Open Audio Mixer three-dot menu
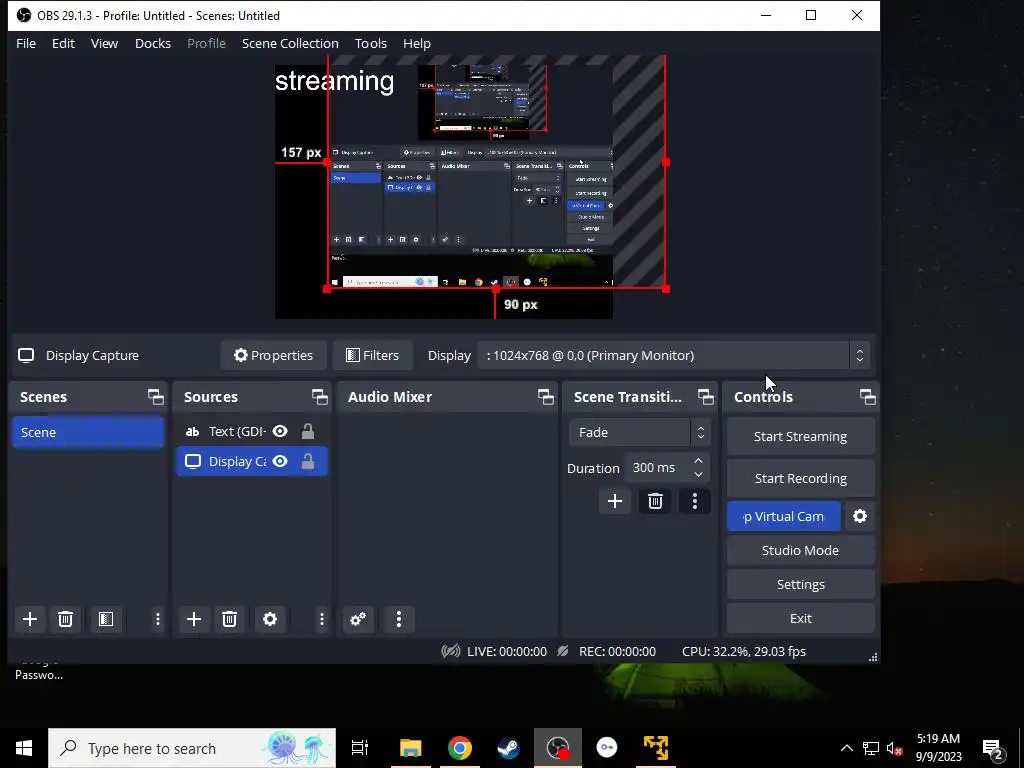The width and height of the screenshot is (1024, 768). click(399, 619)
